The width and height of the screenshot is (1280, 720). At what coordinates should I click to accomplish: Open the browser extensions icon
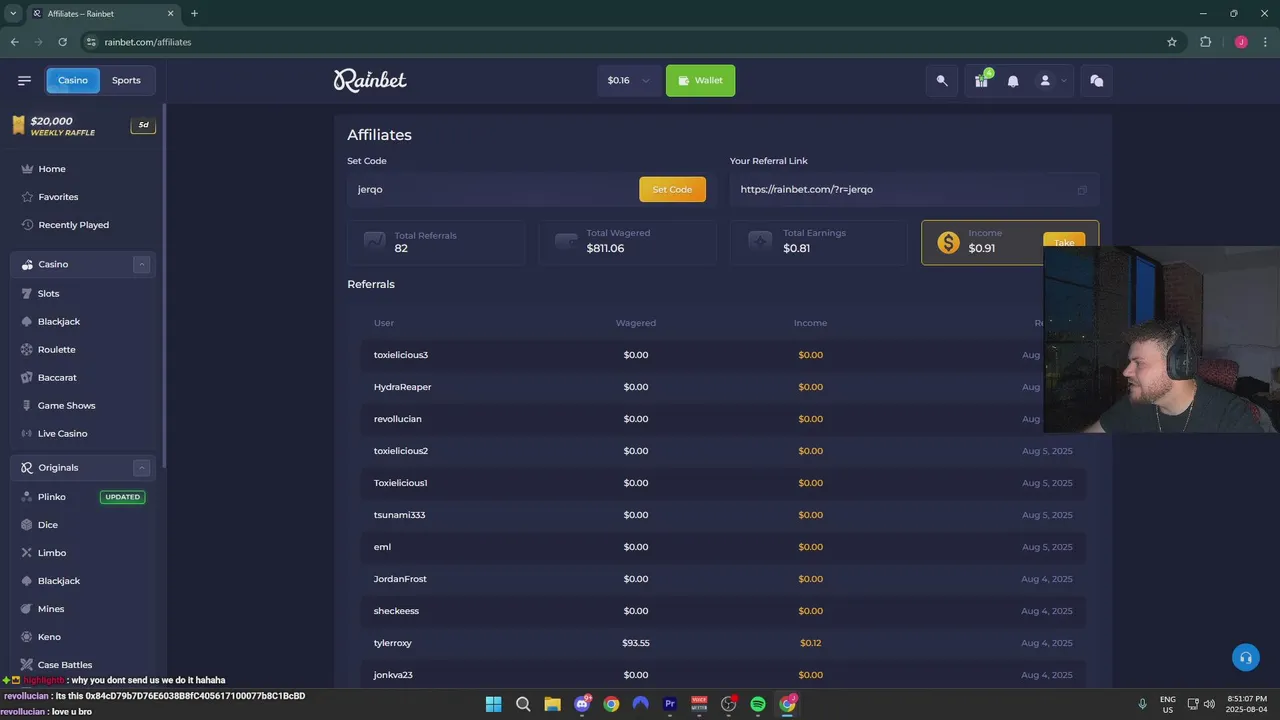(1205, 42)
